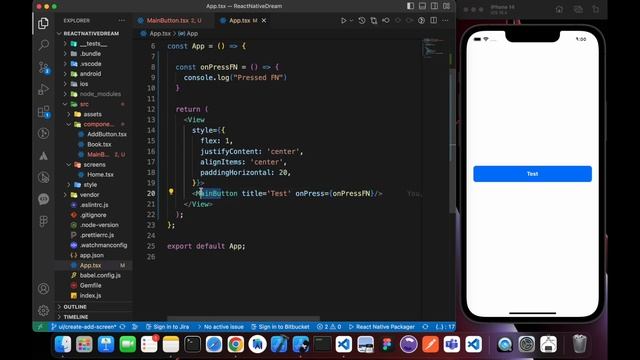Click the history clock icon in editor toolbar
Viewport: 640px width, 360px height.
tap(362, 20)
